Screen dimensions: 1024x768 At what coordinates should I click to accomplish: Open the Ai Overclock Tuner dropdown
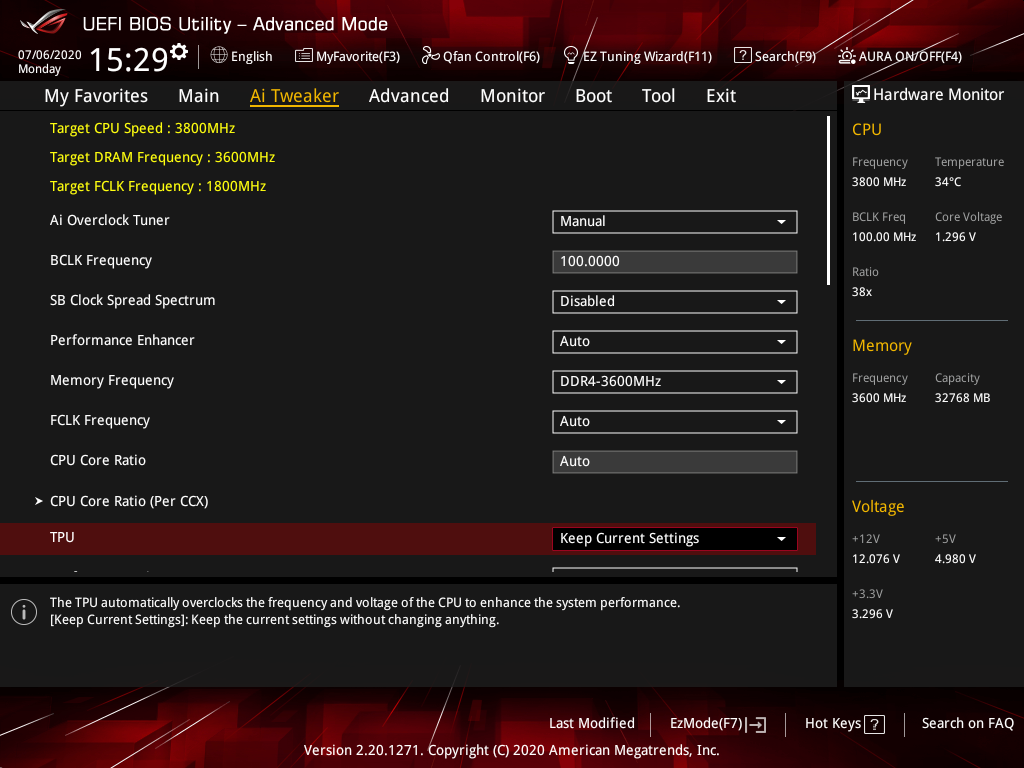(675, 221)
